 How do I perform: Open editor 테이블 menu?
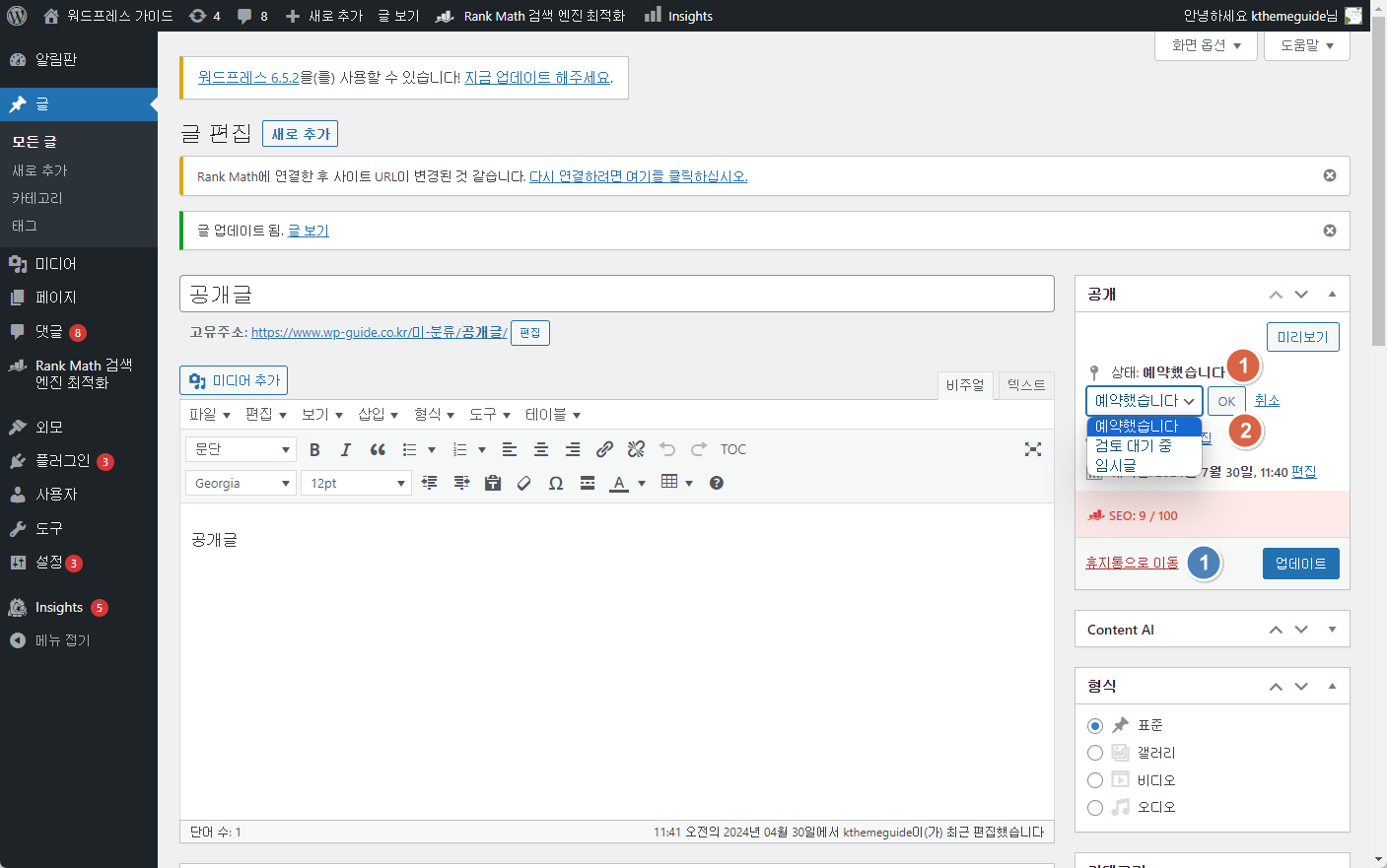553,415
